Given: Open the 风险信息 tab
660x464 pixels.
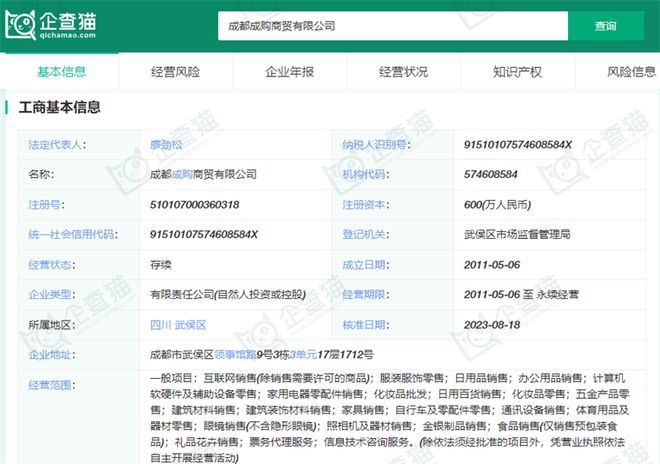Looking at the screenshot, I should [x=632, y=72].
